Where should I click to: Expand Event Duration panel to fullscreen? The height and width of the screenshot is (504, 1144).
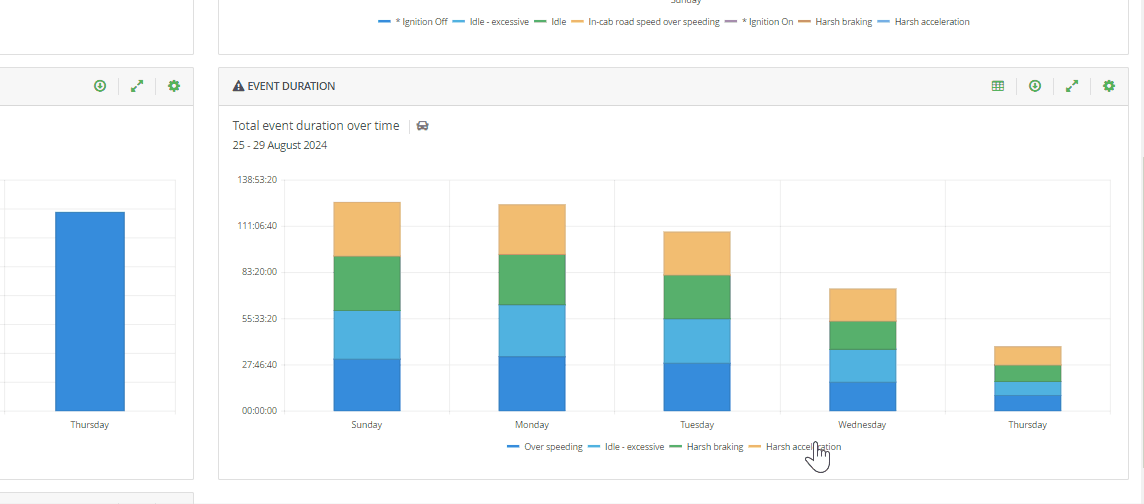click(1072, 86)
